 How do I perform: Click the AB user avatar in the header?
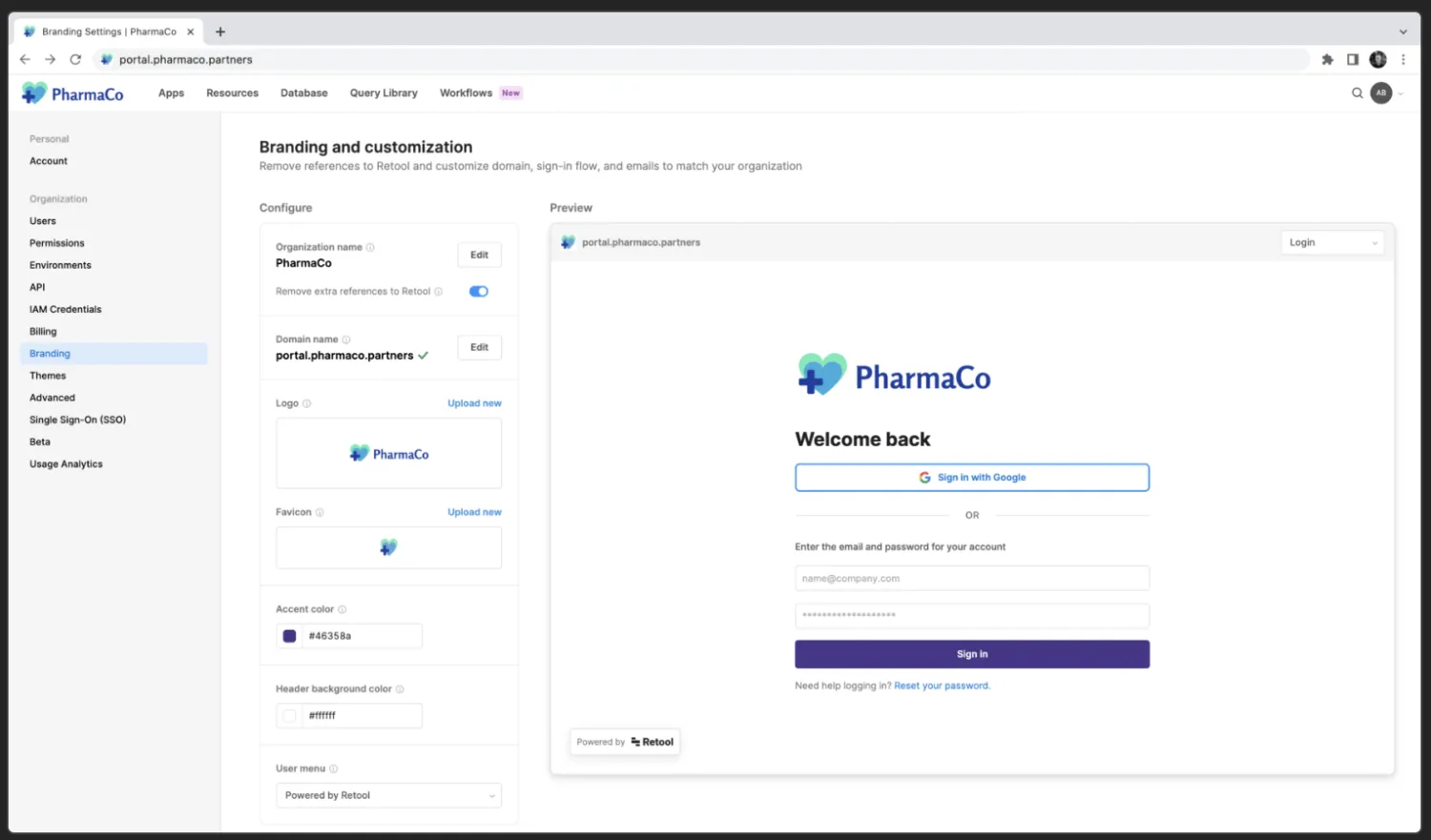click(x=1380, y=93)
